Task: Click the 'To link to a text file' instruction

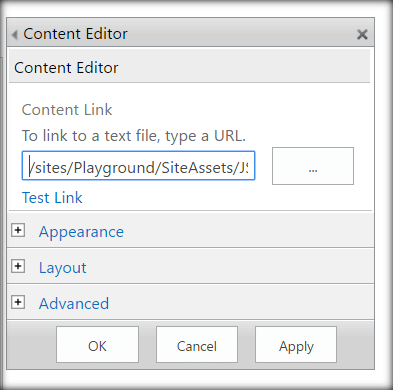Action: click(134, 136)
